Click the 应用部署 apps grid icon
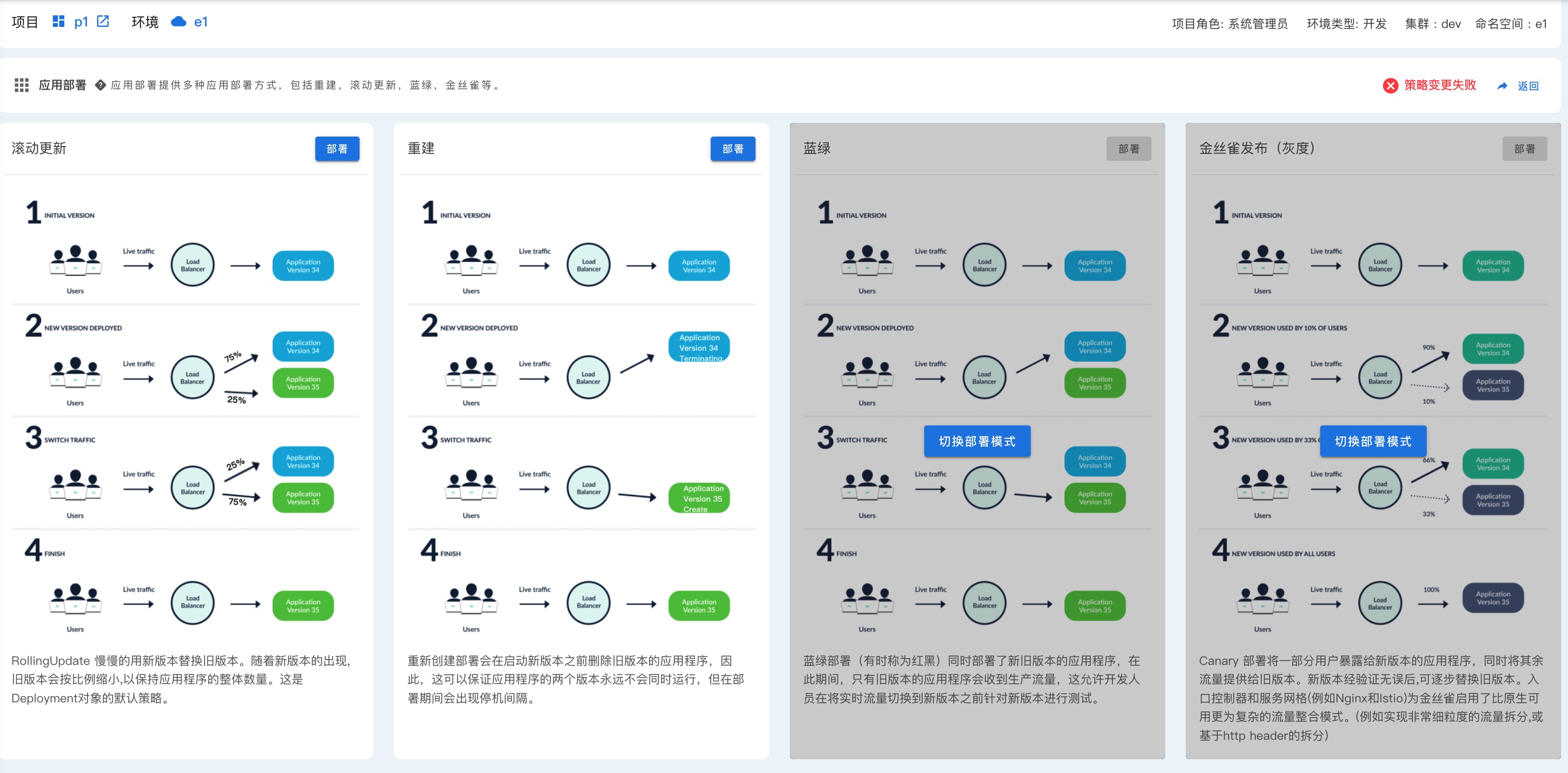 click(x=21, y=85)
